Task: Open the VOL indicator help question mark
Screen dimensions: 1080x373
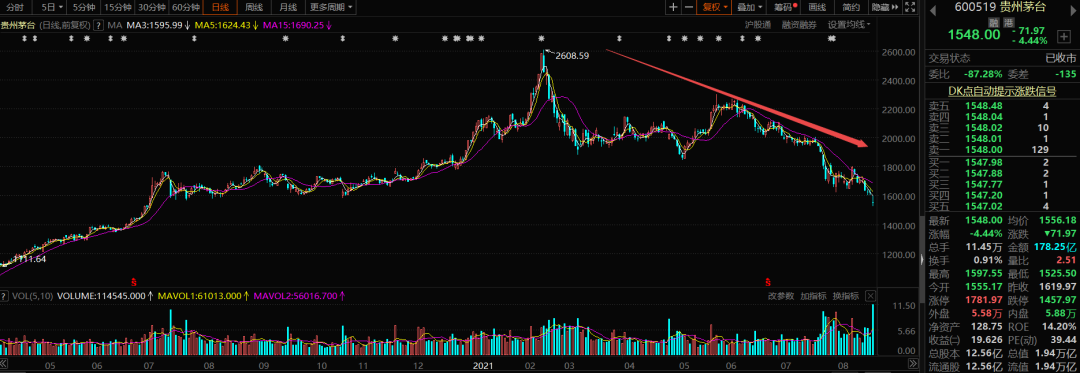Action: click(4, 296)
